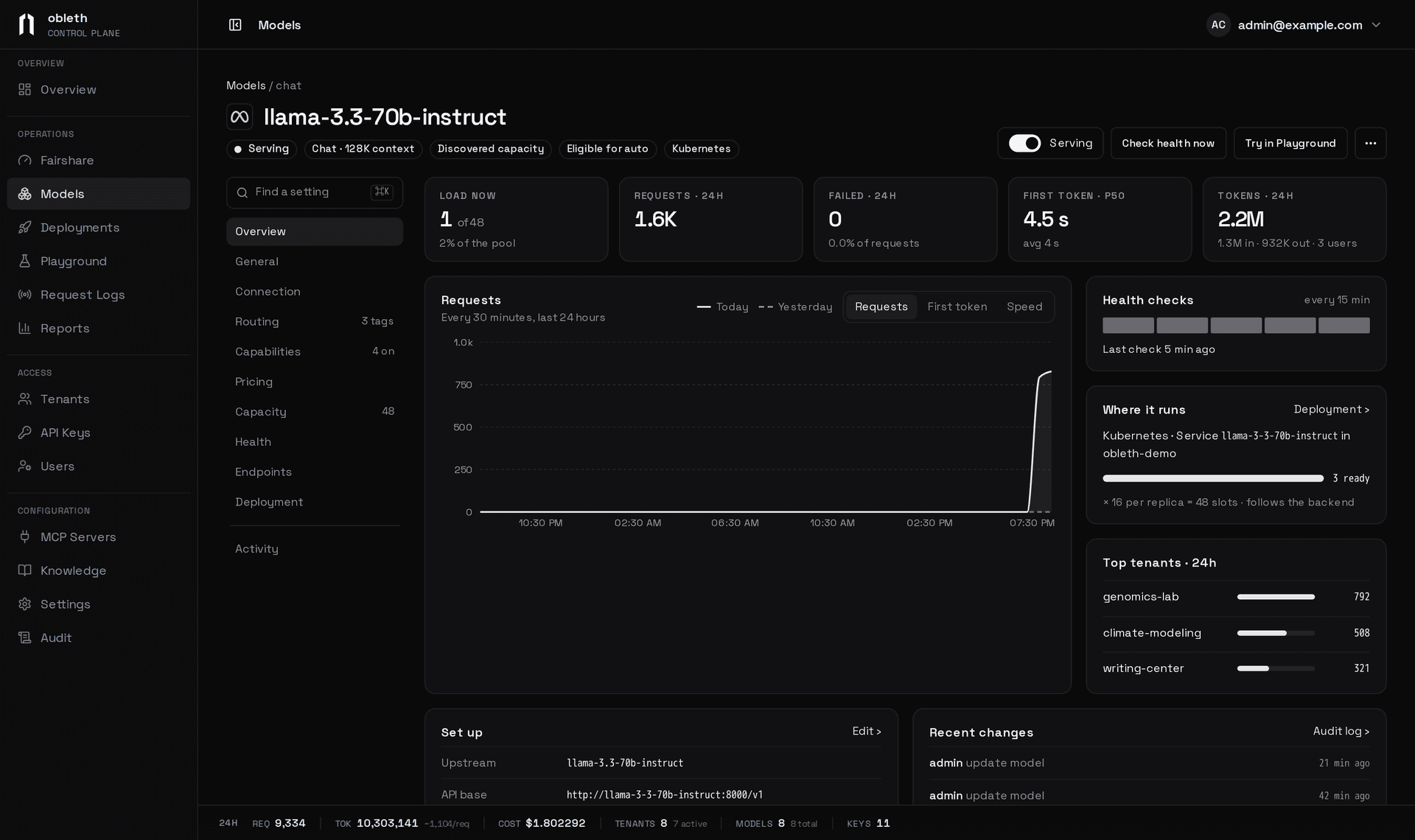Click the replicas ready progress bar
The height and width of the screenshot is (840, 1415).
tap(1213, 479)
